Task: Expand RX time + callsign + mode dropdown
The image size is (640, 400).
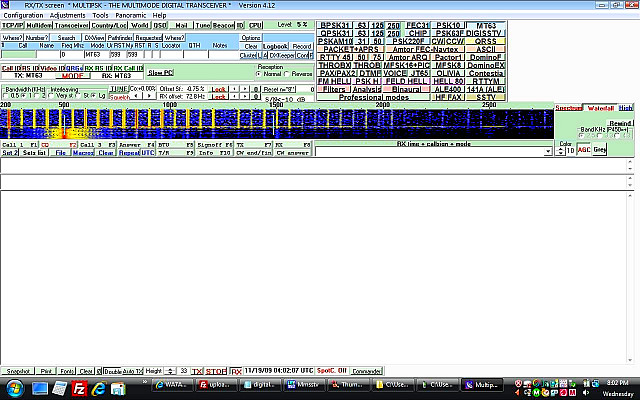Action: tap(548, 151)
